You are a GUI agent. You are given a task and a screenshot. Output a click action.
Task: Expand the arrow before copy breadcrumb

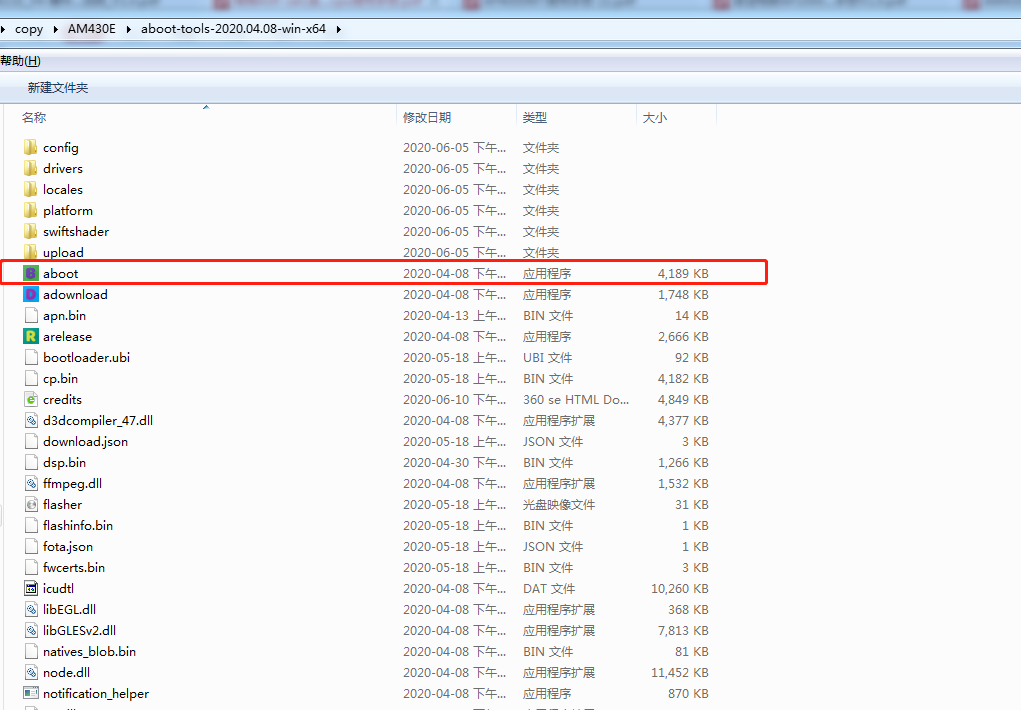tap(3, 29)
